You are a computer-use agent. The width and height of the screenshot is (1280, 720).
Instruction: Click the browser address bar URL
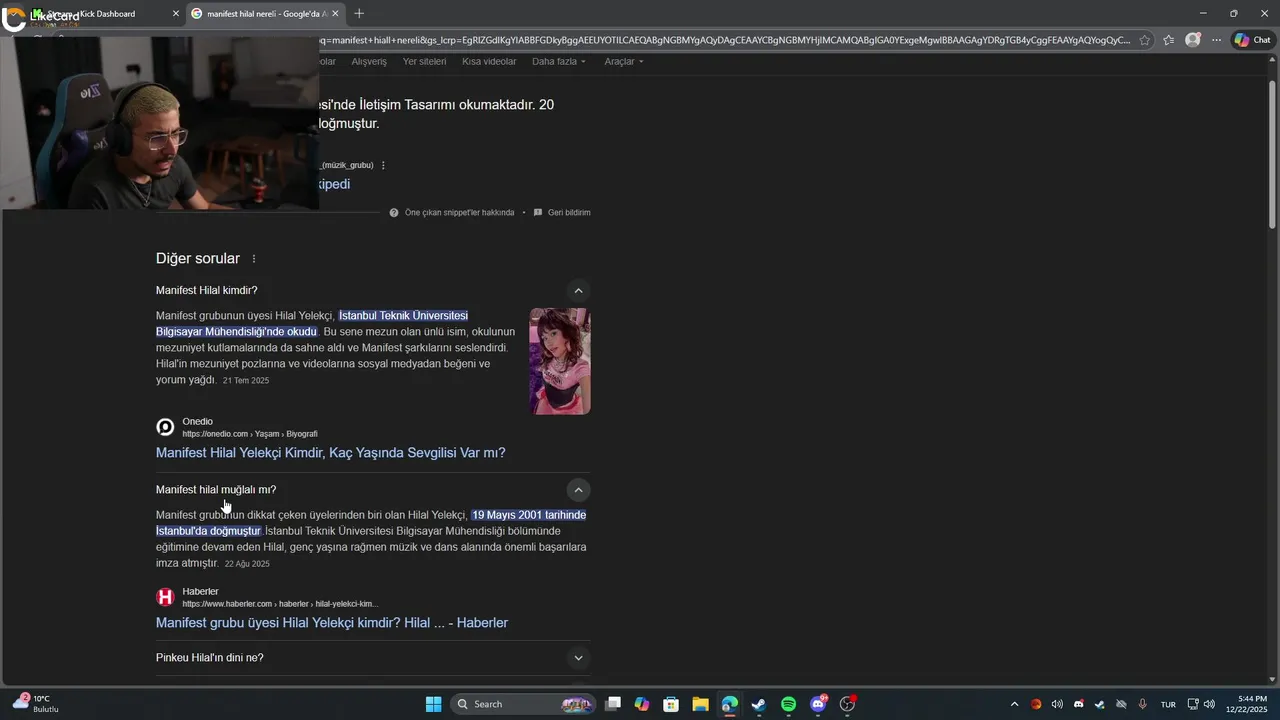[x=725, y=40]
